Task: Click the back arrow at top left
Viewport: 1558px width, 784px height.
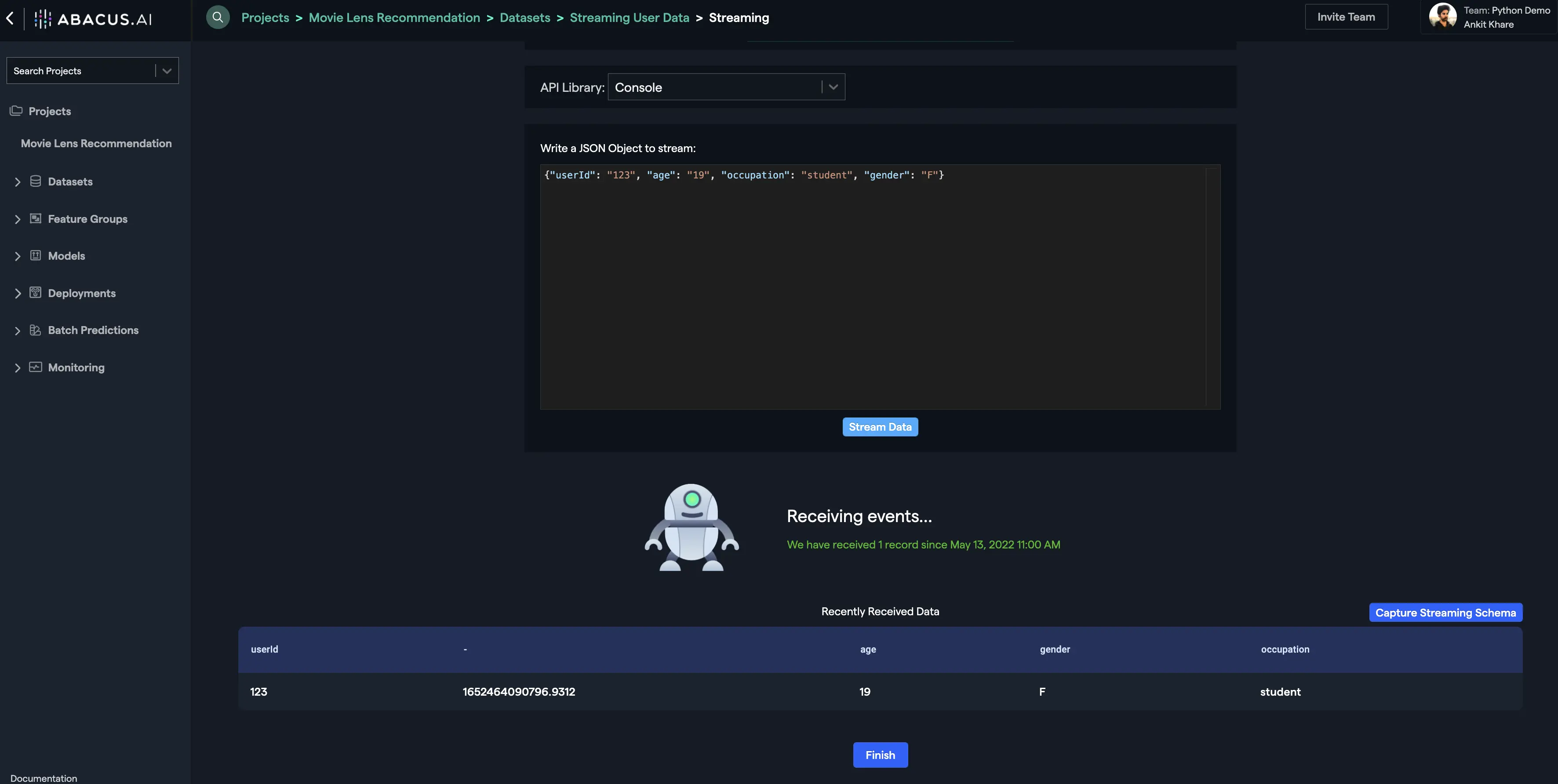Action: [10, 19]
